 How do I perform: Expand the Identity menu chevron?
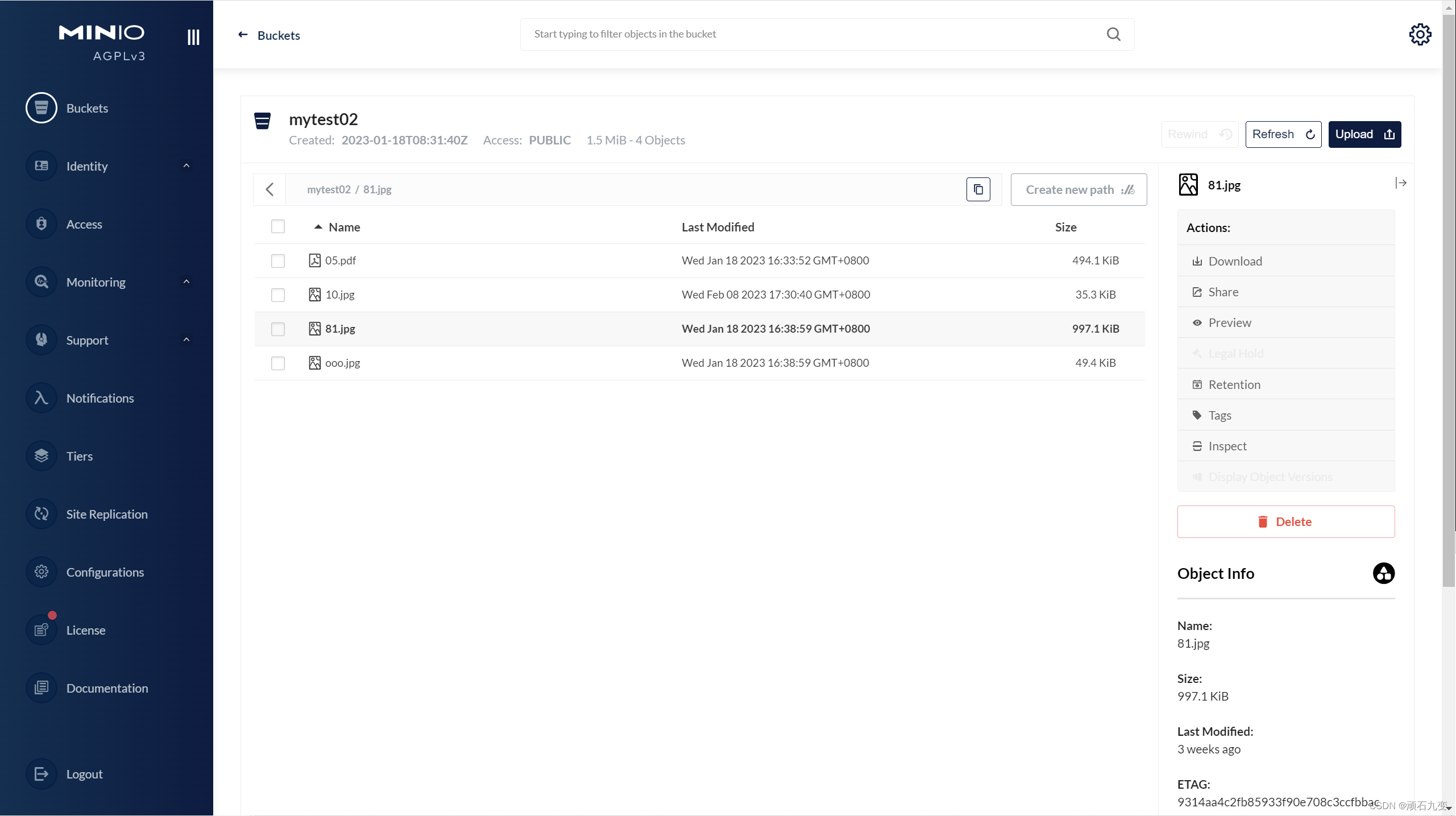coord(186,165)
